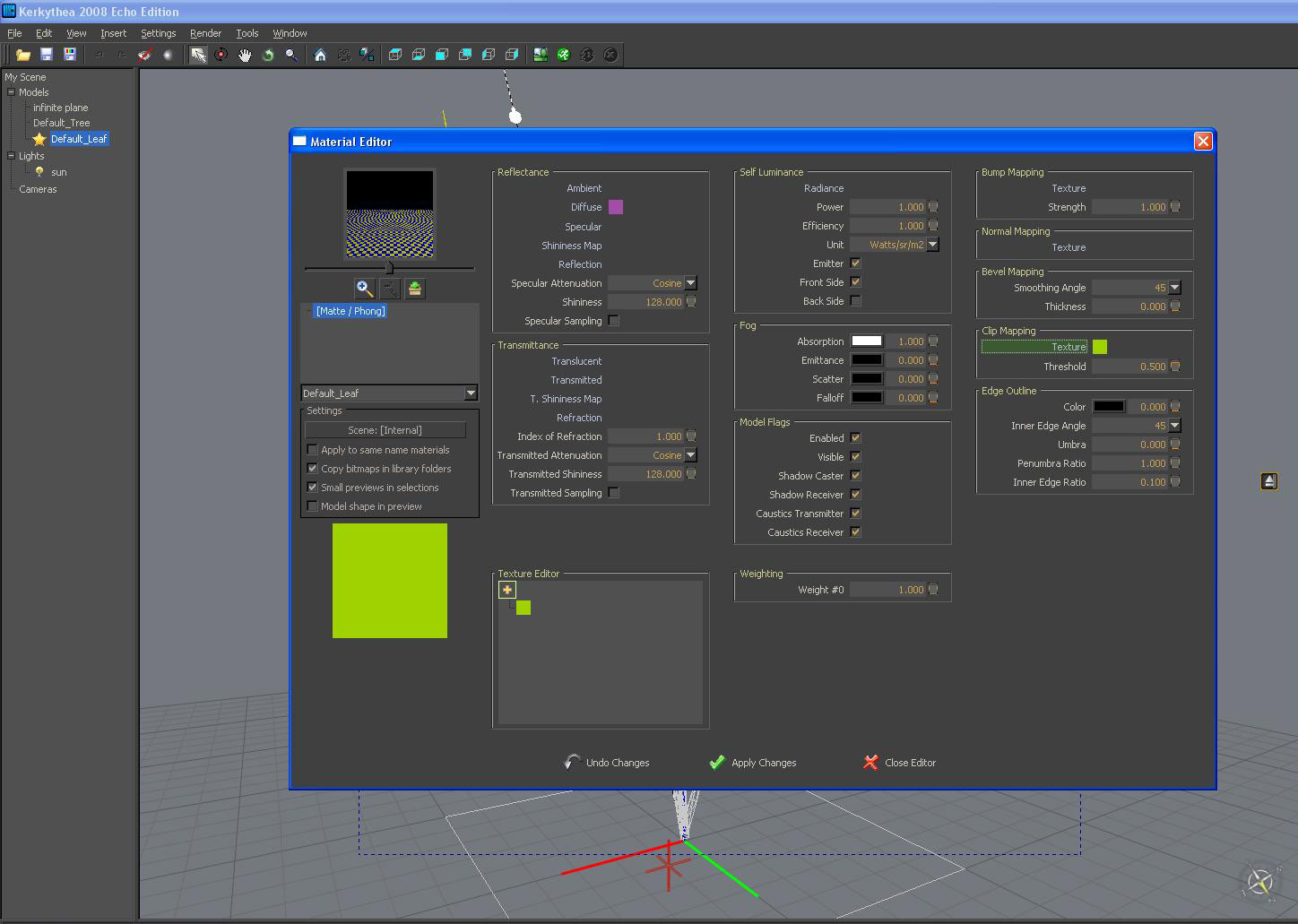Uncheck the Front Side checkbox

pos(856,282)
